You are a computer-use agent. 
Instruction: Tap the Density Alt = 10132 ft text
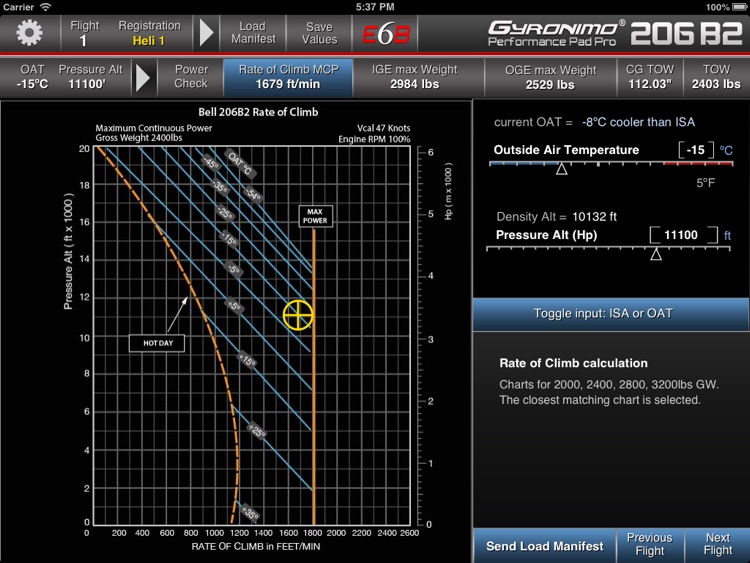556,217
